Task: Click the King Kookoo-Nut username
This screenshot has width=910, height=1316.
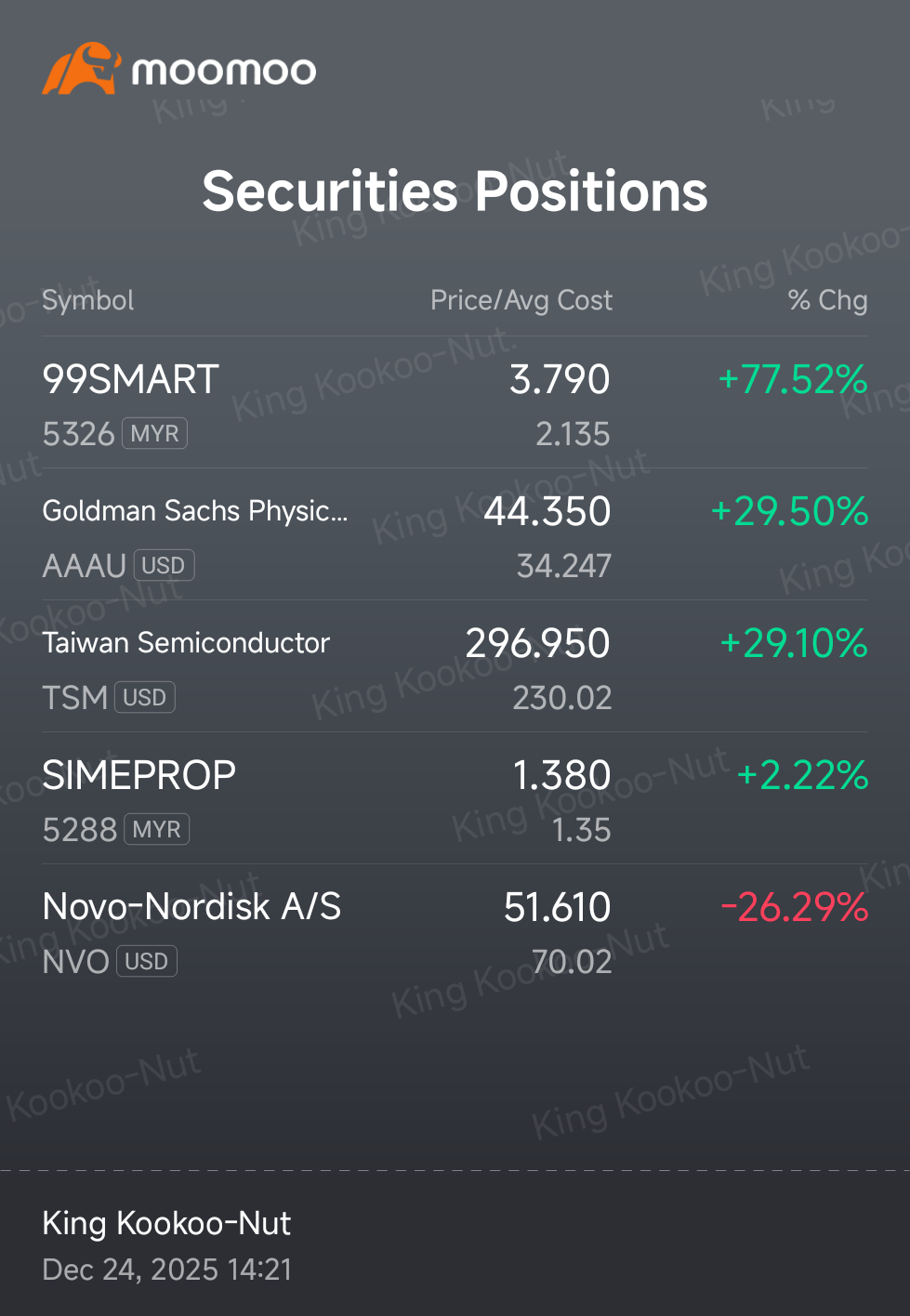Action: coord(166,1223)
